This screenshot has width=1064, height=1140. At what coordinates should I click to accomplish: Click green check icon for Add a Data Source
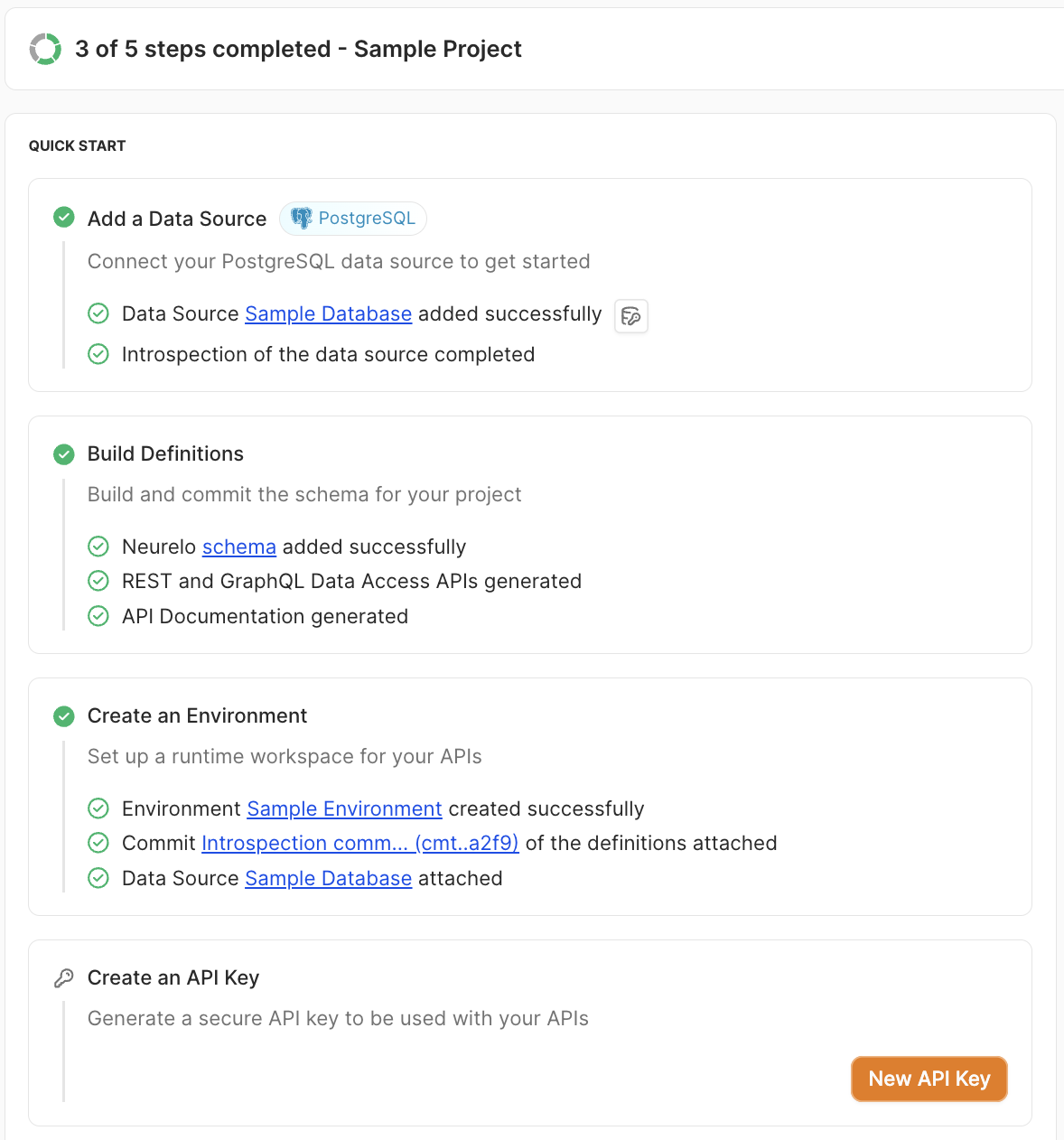tap(64, 218)
